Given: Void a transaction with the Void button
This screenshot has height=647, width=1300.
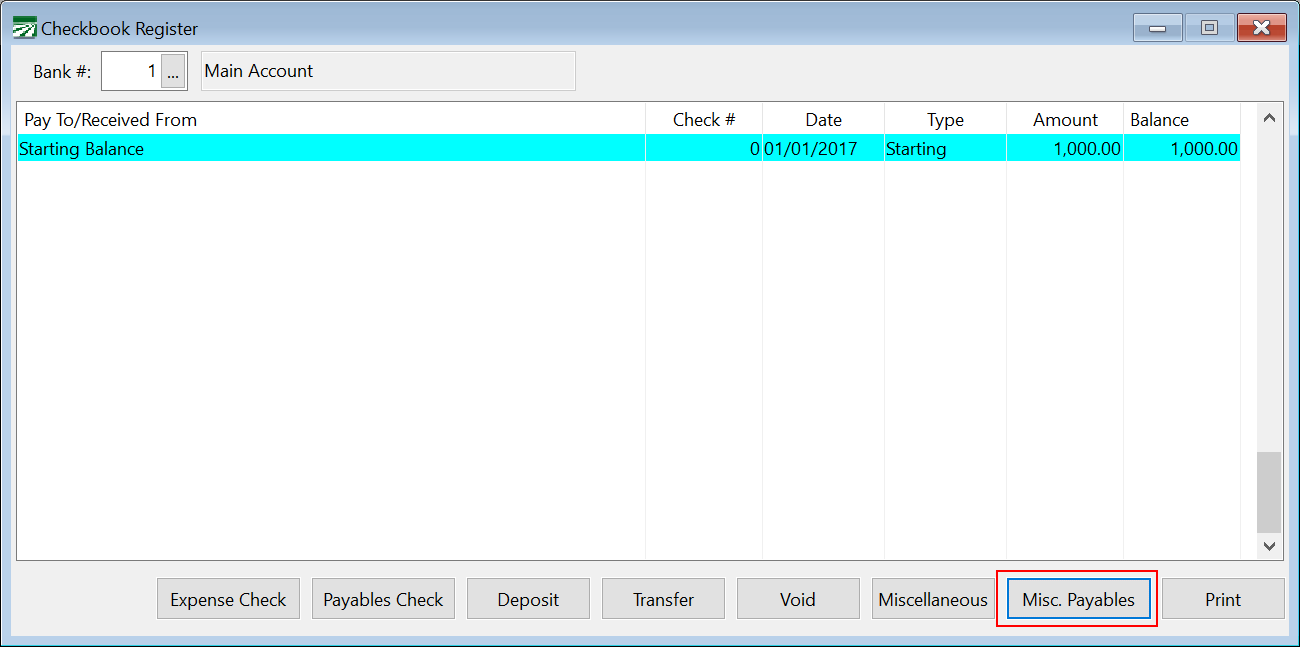Looking at the screenshot, I should point(798,599).
